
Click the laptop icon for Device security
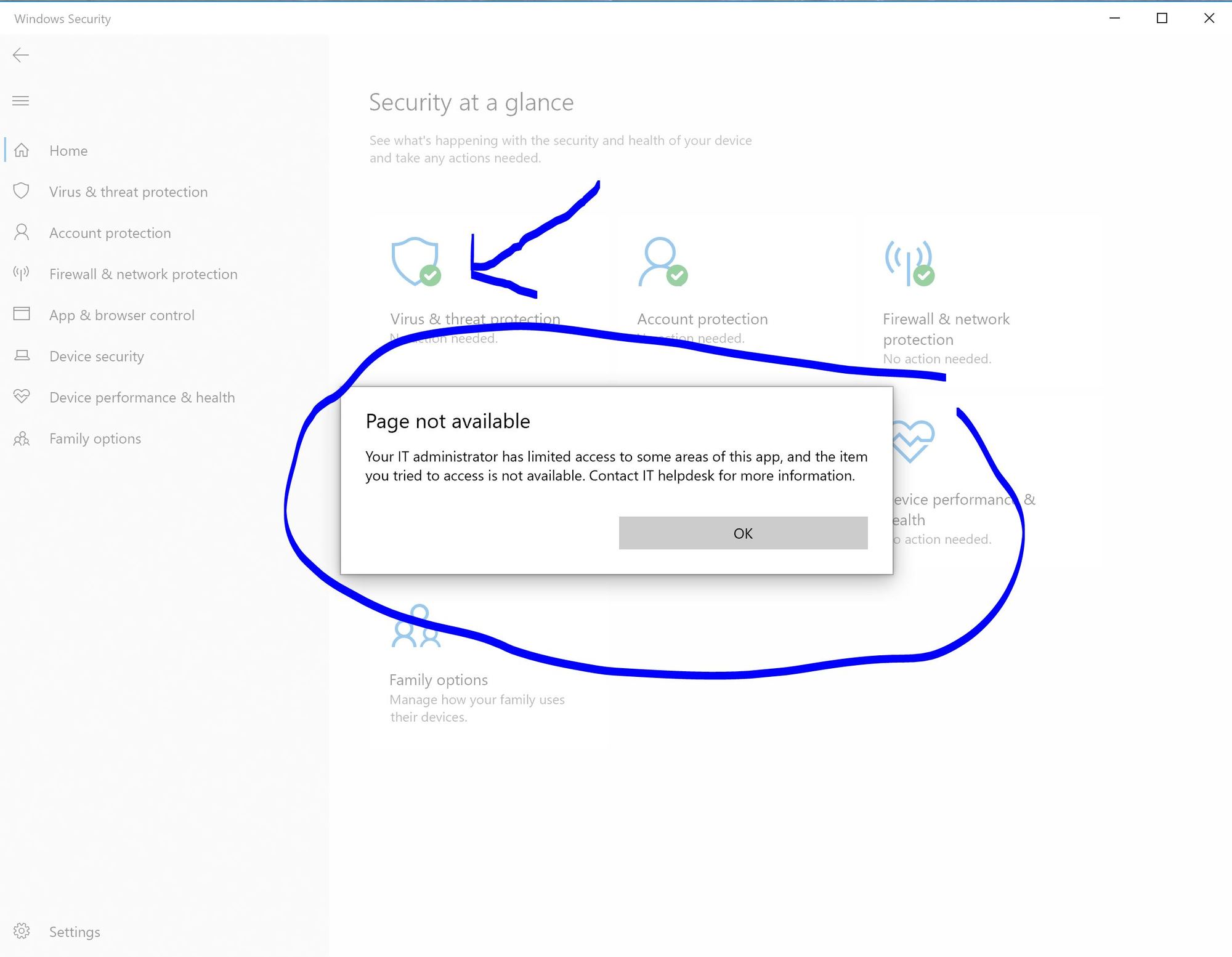tap(22, 355)
